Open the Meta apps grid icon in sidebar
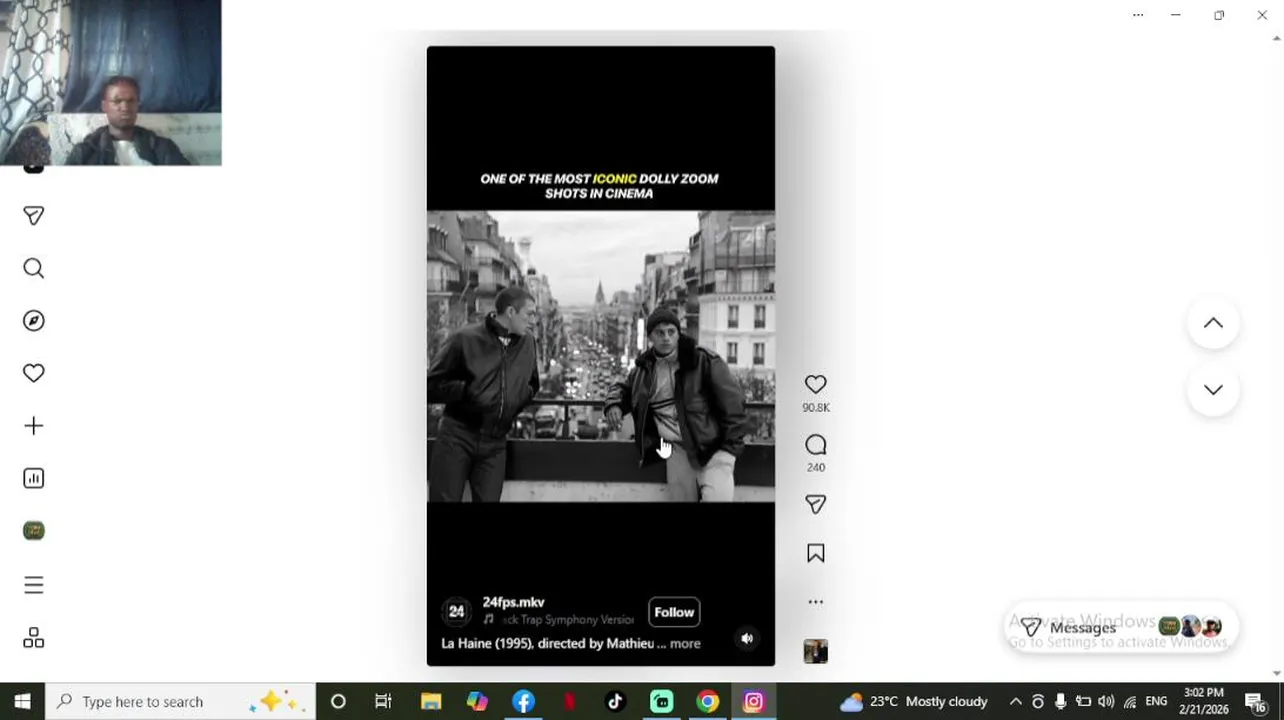 click(33, 638)
